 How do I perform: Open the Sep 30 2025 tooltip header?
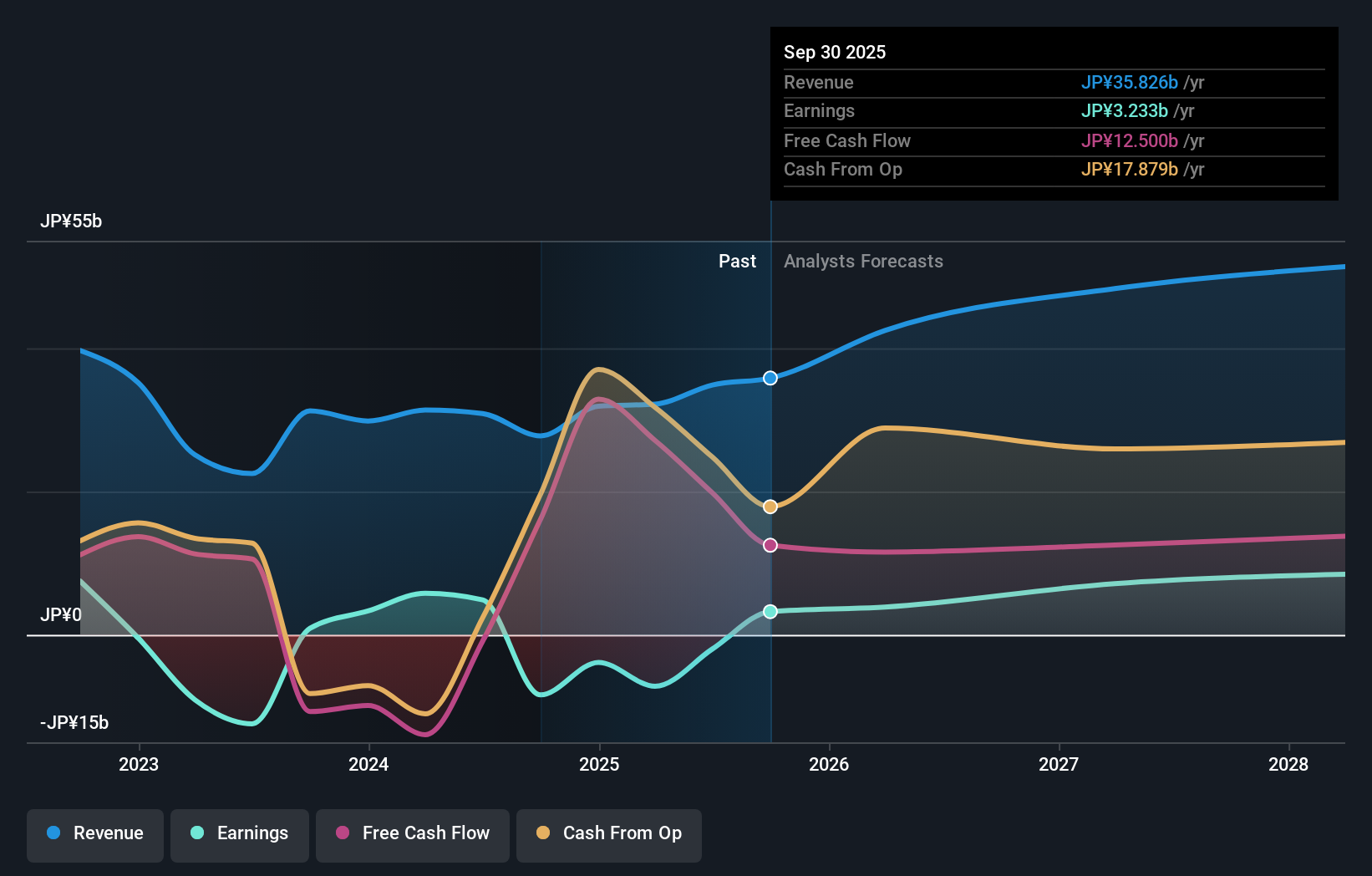tap(835, 52)
